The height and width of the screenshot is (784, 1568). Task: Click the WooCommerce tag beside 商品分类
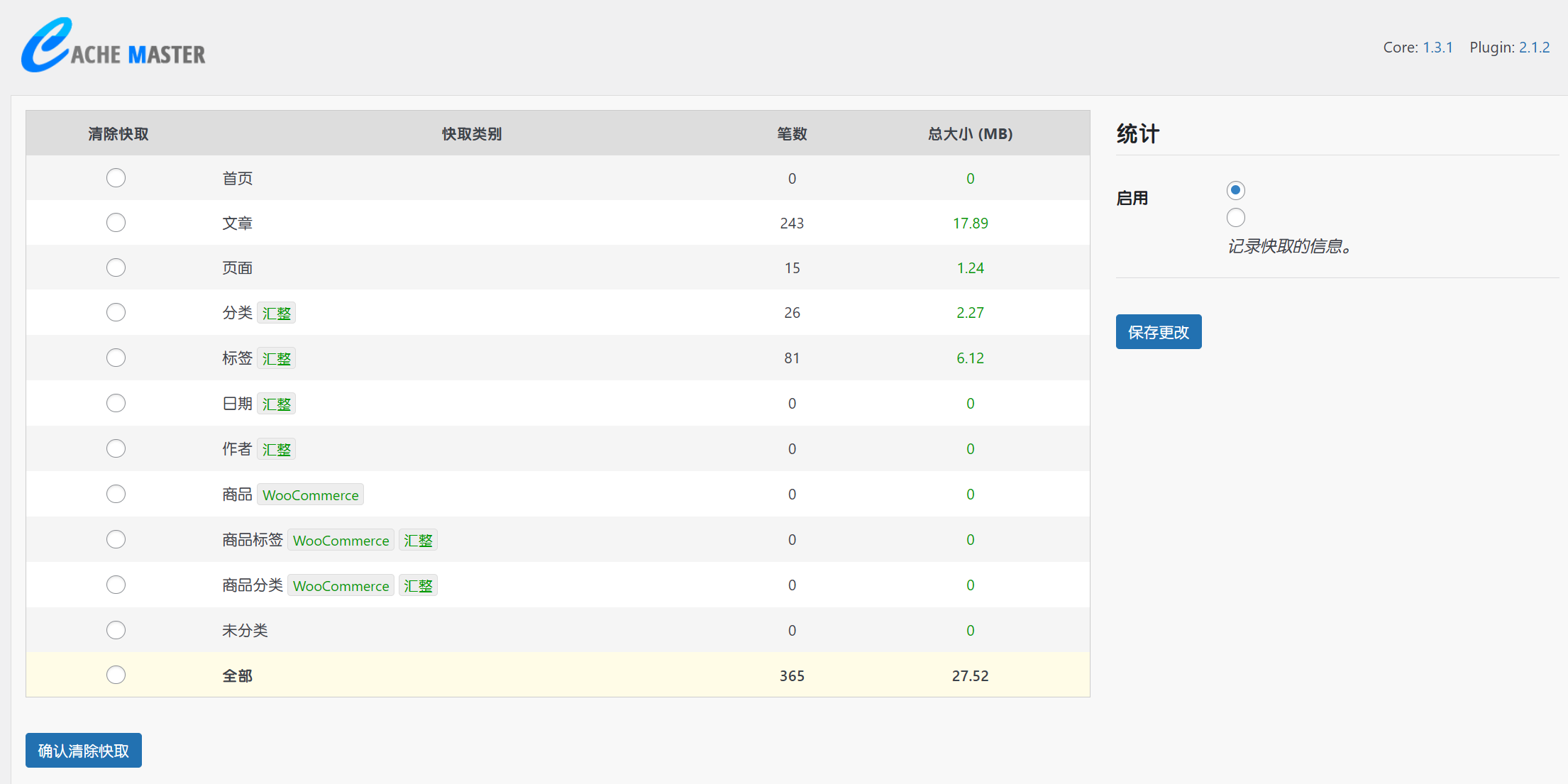pos(341,585)
